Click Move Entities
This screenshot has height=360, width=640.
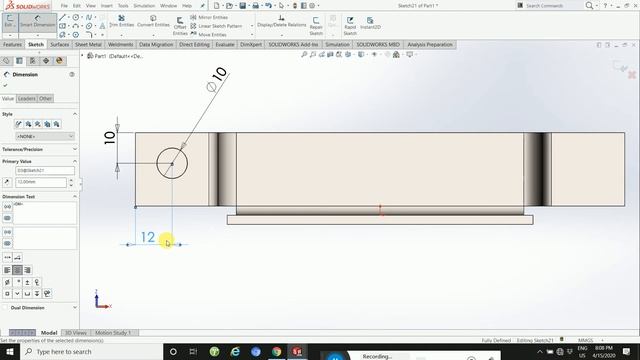click(208, 35)
